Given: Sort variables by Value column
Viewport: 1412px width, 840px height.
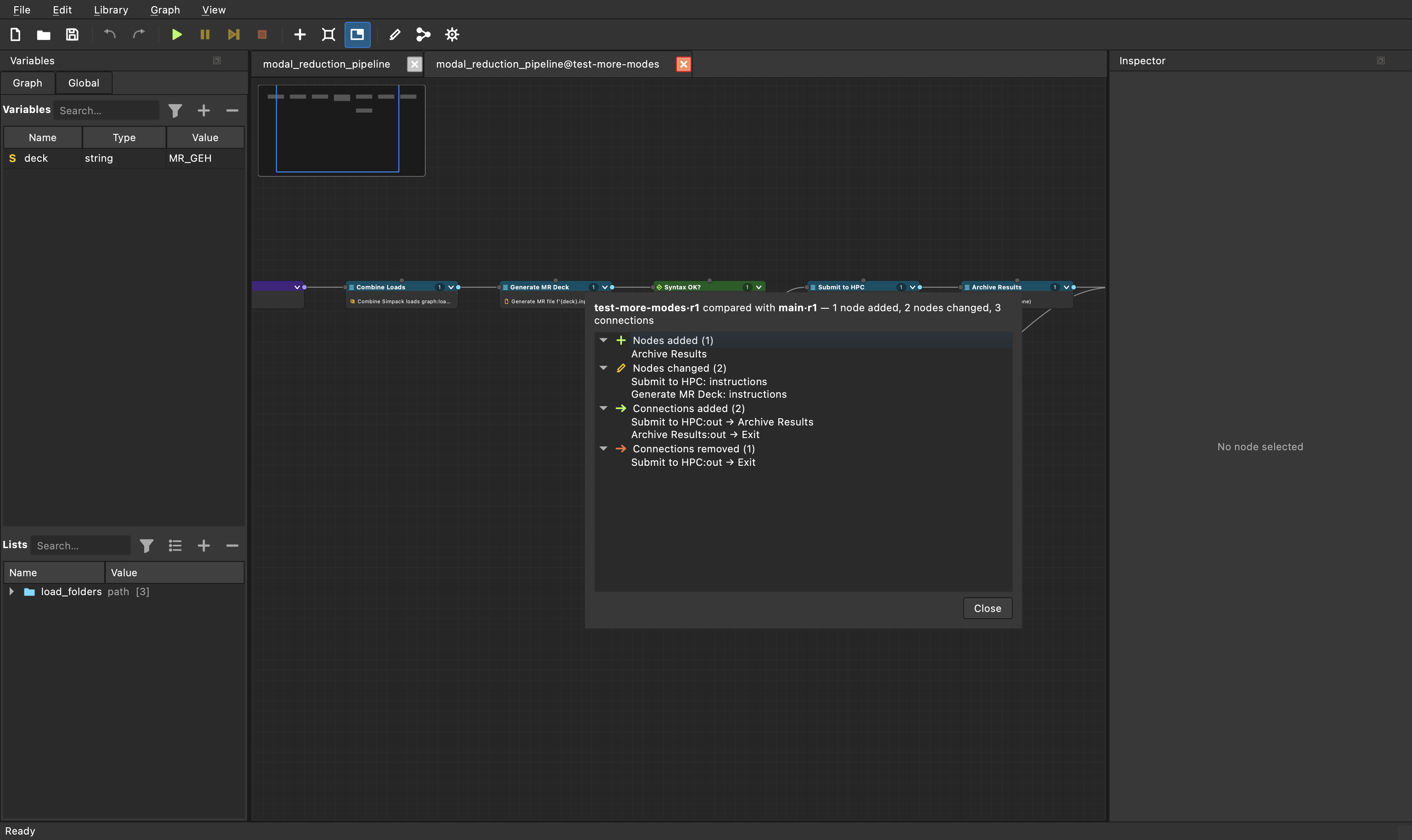Looking at the screenshot, I should [205, 137].
